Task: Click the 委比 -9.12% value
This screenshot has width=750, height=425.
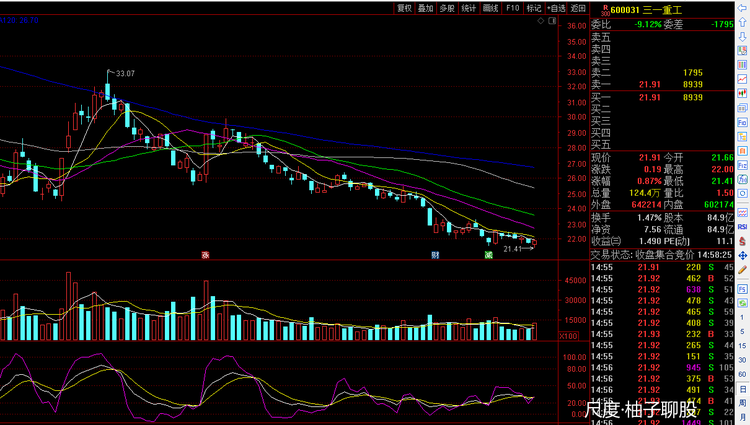Action: [648, 24]
